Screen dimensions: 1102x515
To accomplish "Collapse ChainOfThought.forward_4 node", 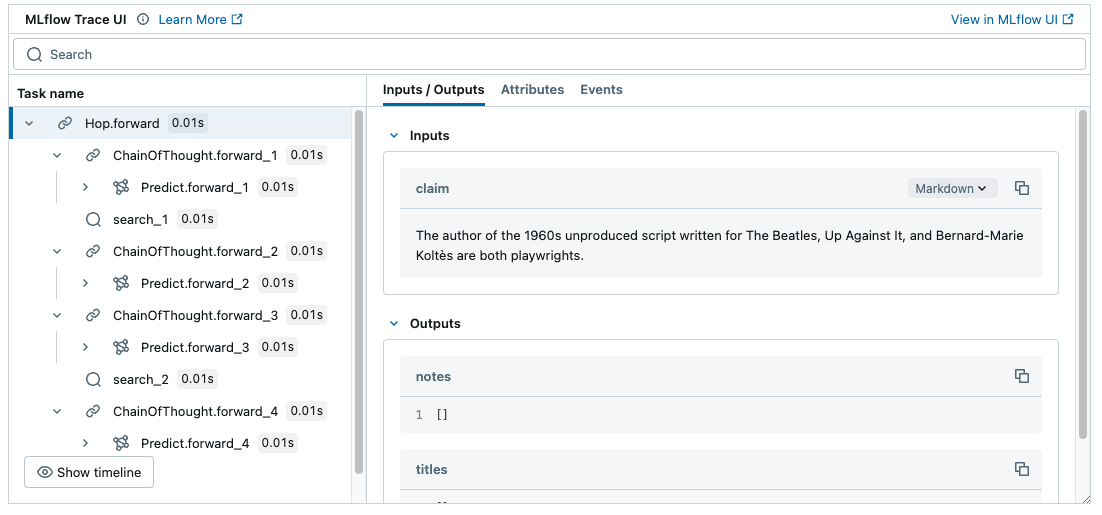I will pyautogui.click(x=57, y=411).
